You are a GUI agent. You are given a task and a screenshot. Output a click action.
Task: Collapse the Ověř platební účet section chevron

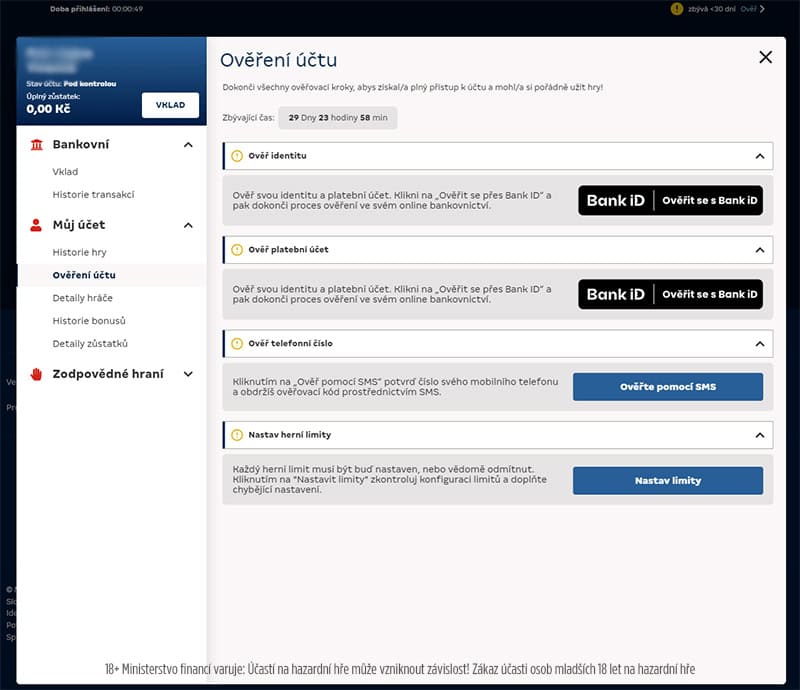point(760,250)
